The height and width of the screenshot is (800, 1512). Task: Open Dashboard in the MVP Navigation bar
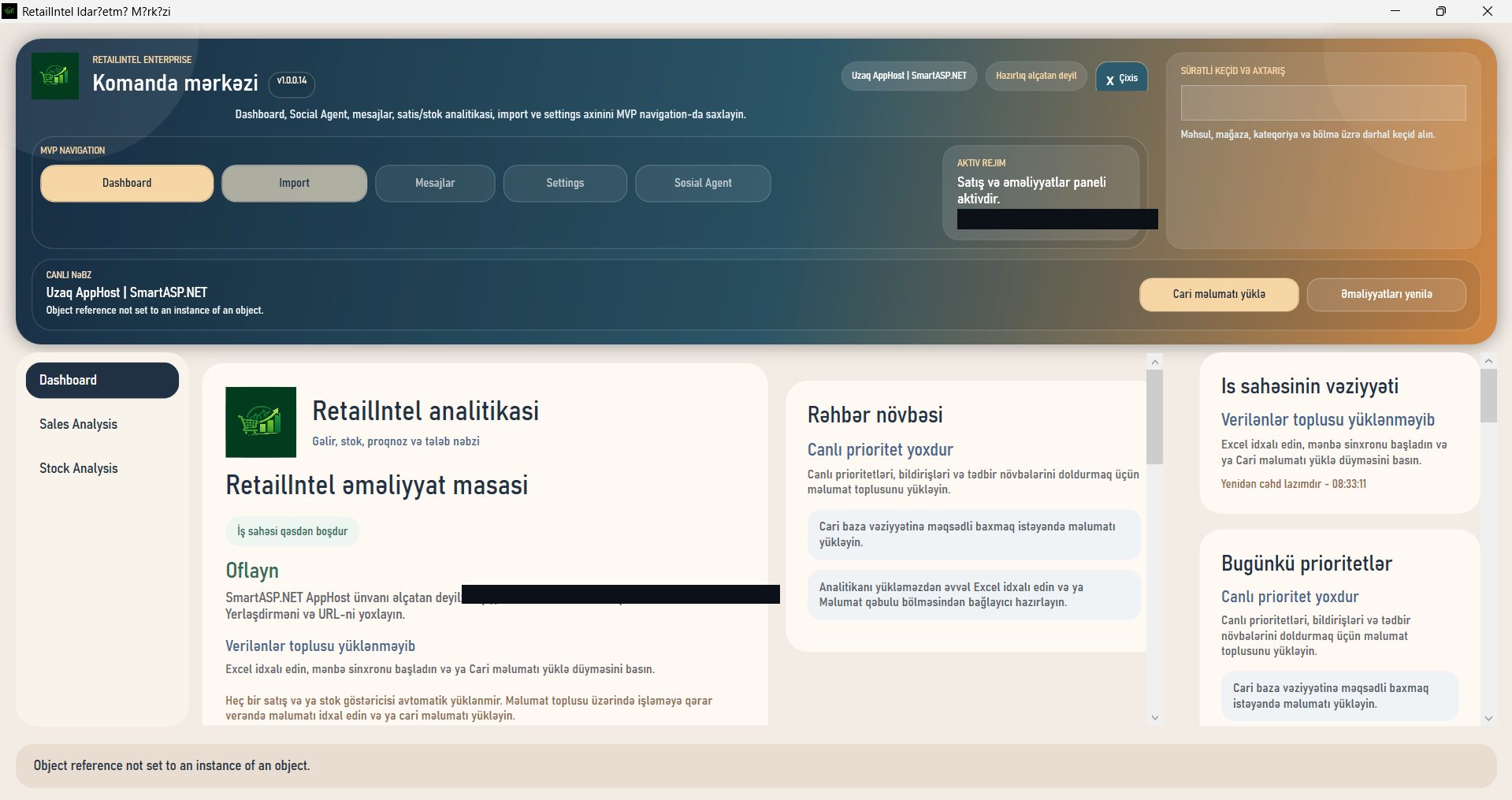click(127, 183)
